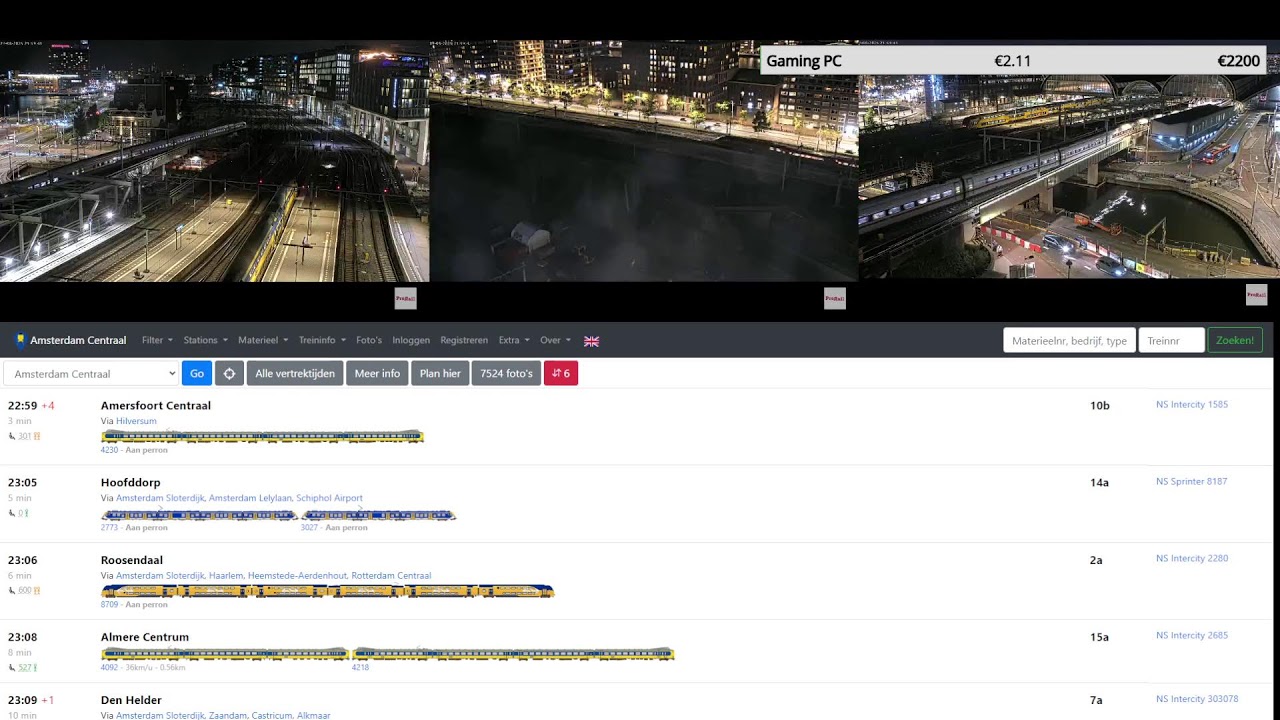Click train unit 3027 image for Hoofddorp
1280x720 pixels.
click(378, 514)
